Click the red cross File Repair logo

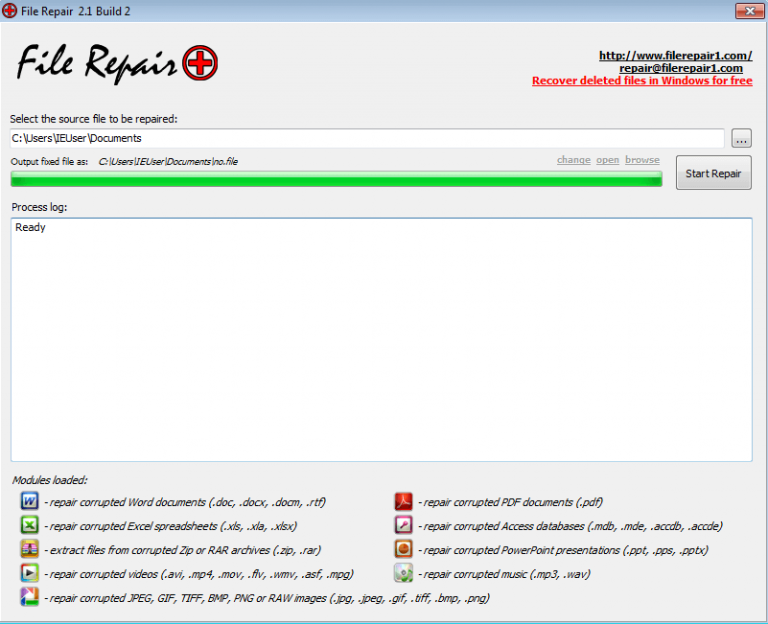coord(200,65)
